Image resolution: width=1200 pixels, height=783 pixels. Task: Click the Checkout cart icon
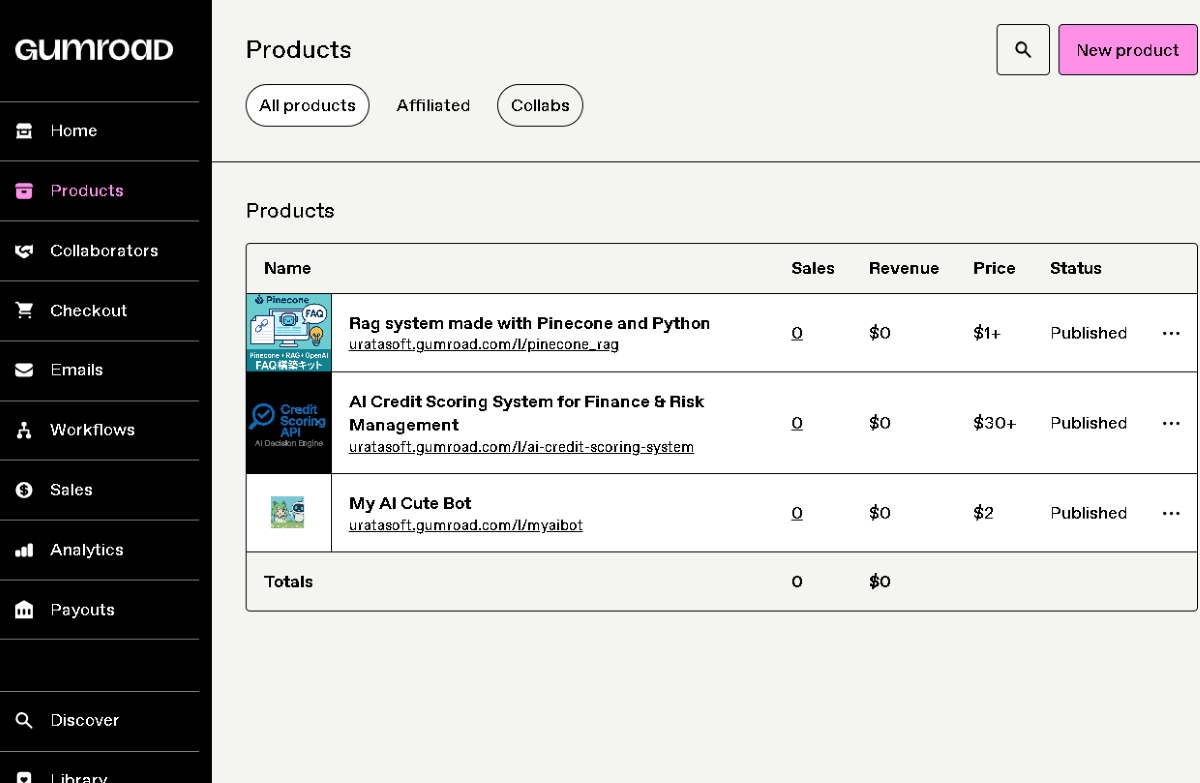tap(25, 311)
